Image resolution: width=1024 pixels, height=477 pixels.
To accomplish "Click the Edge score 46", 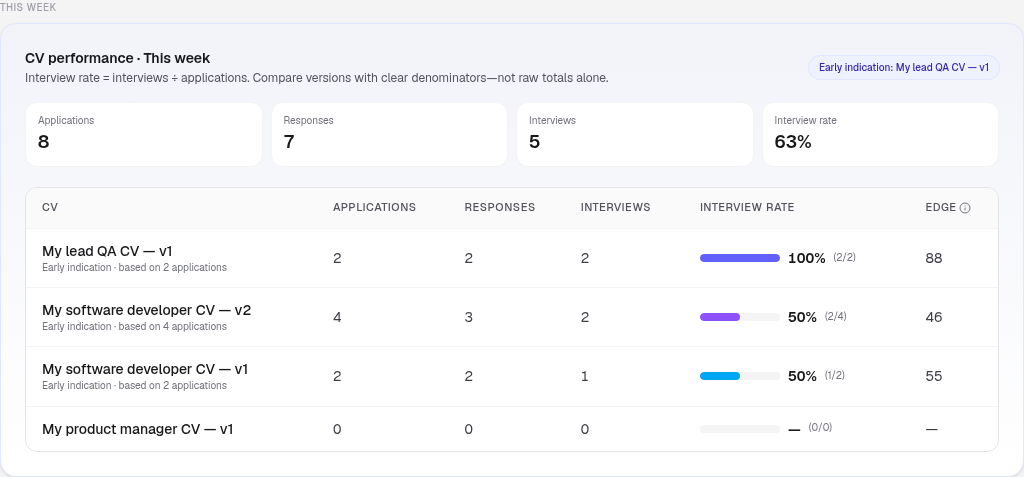I will 934,317.
